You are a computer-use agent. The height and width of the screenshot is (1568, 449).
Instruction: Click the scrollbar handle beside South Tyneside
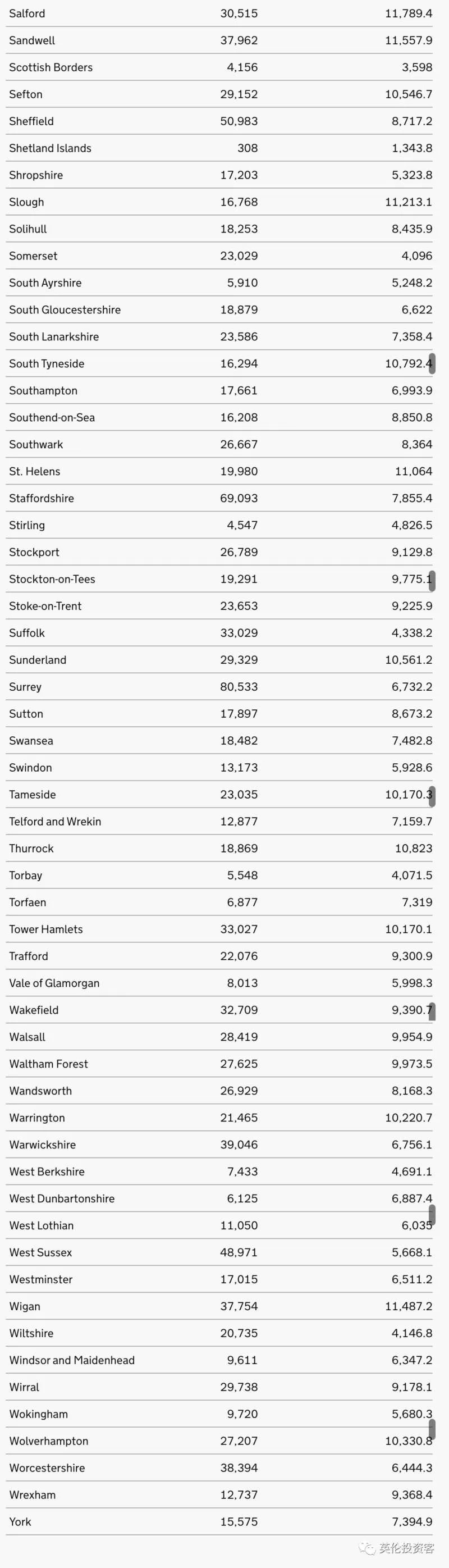coord(432,363)
